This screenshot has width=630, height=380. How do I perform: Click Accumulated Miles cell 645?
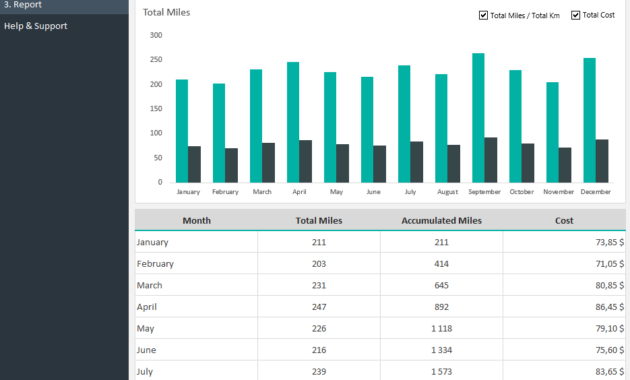coord(441,286)
